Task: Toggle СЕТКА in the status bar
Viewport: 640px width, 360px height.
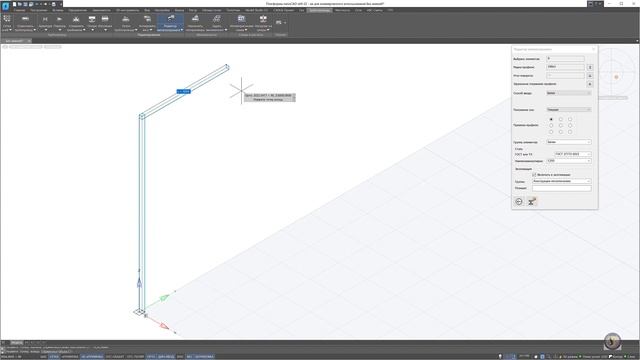Action: pos(54,357)
